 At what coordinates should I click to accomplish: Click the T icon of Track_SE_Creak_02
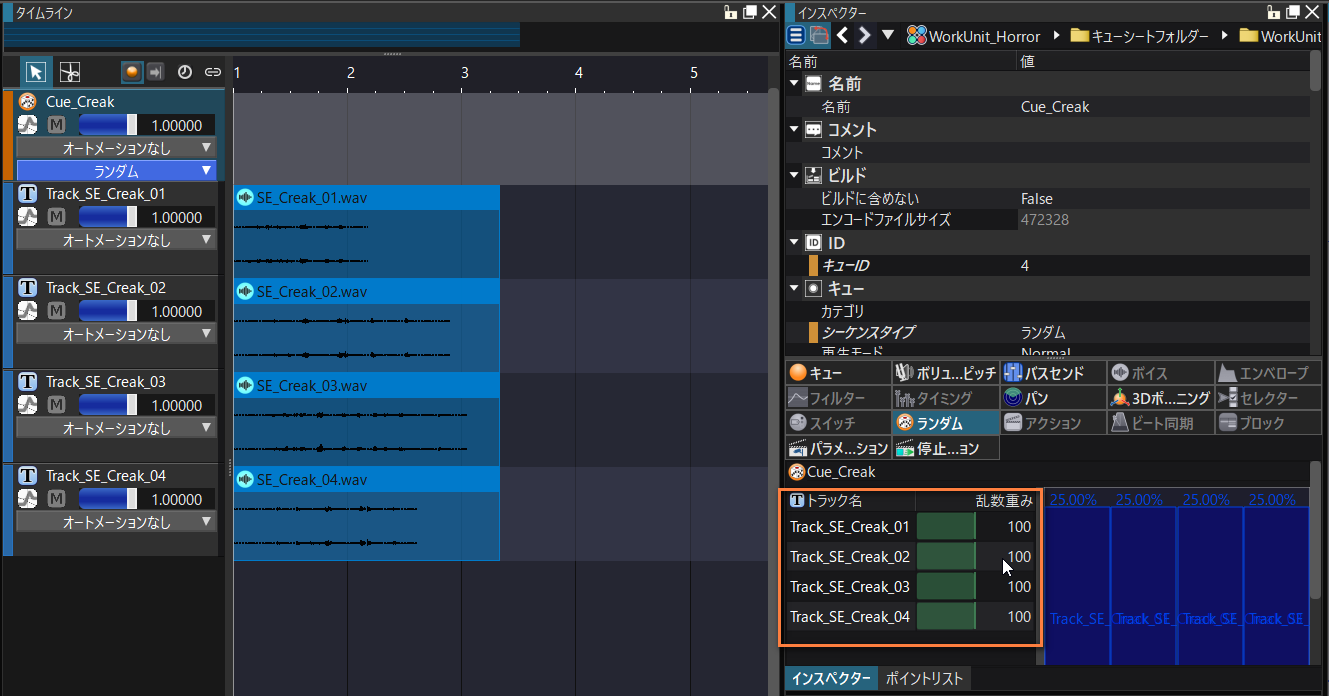tap(28, 288)
